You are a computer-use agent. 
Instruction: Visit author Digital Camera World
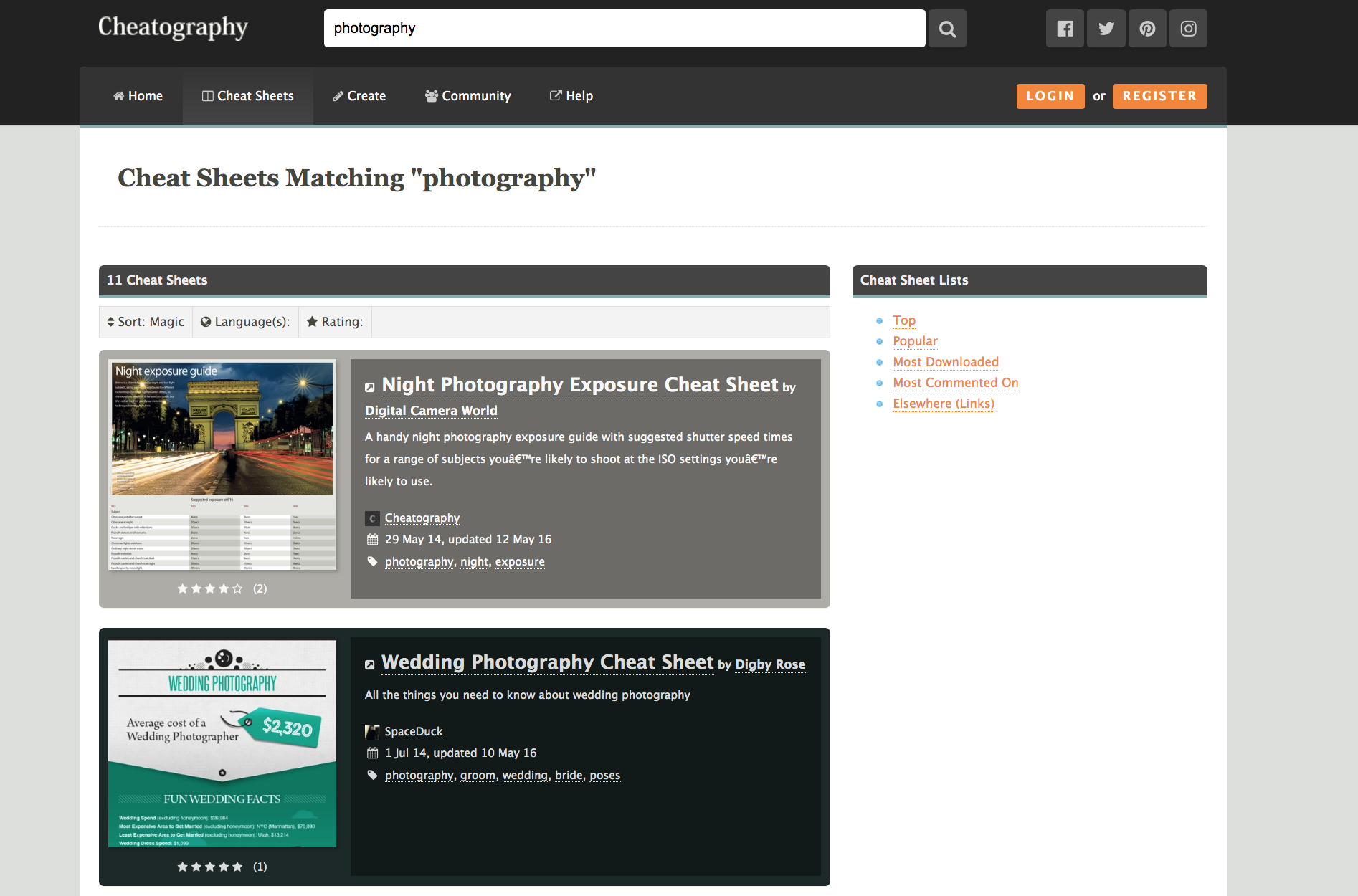click(431, 411)
